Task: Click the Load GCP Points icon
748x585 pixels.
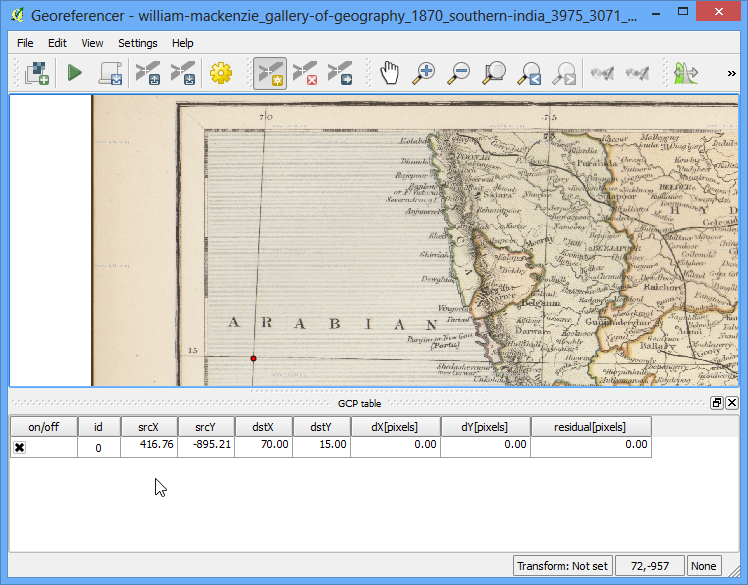Action: 148,73
